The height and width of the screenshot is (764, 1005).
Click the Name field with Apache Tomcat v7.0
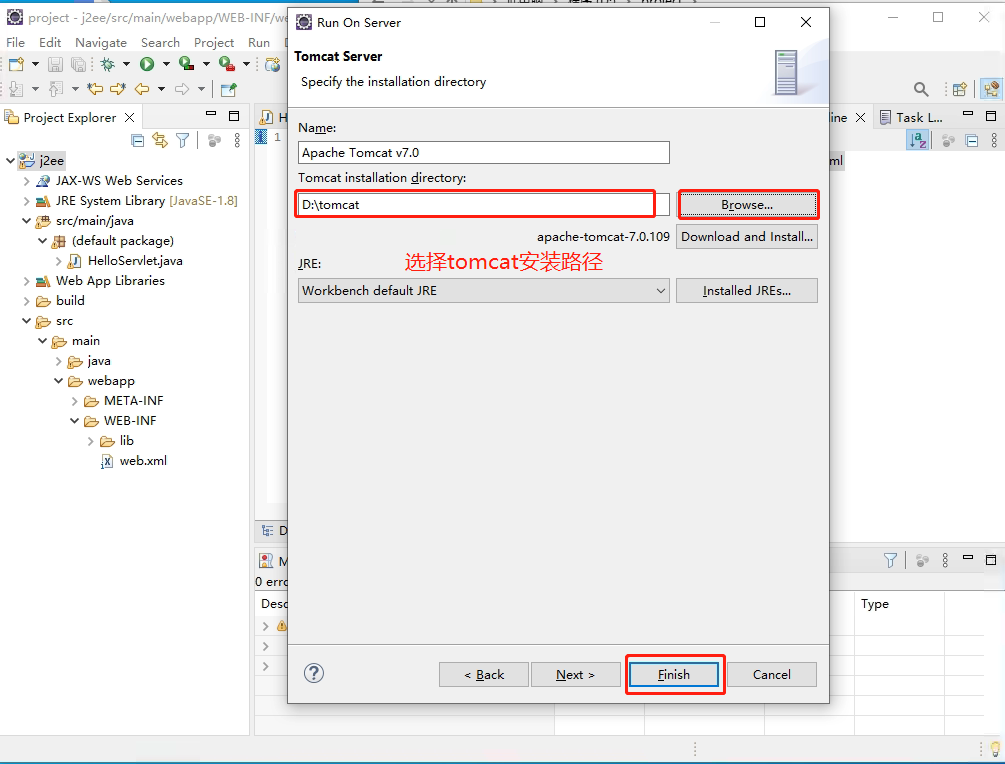click(x=484, y=153)
